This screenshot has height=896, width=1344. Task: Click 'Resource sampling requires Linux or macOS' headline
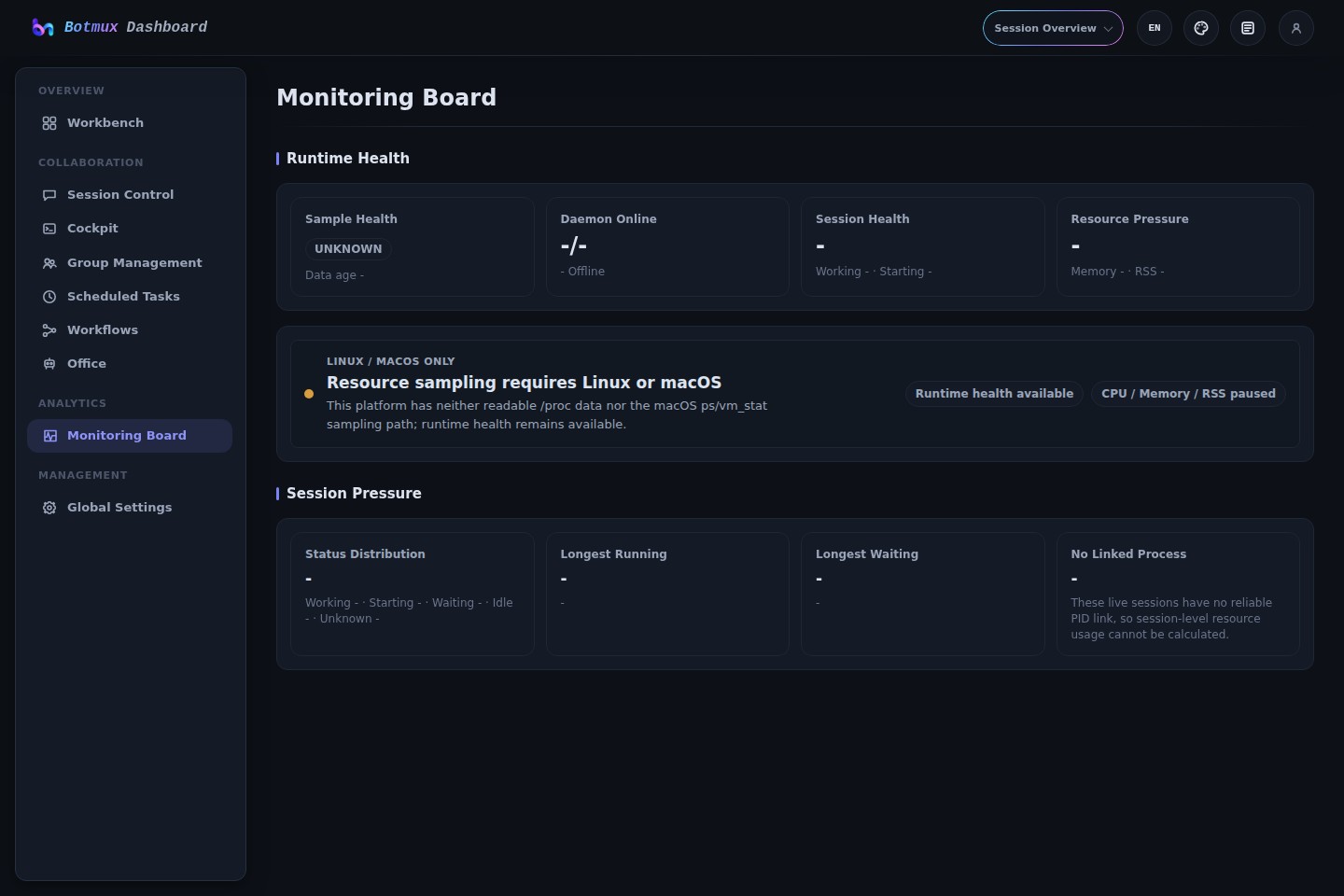pos(524,383)
